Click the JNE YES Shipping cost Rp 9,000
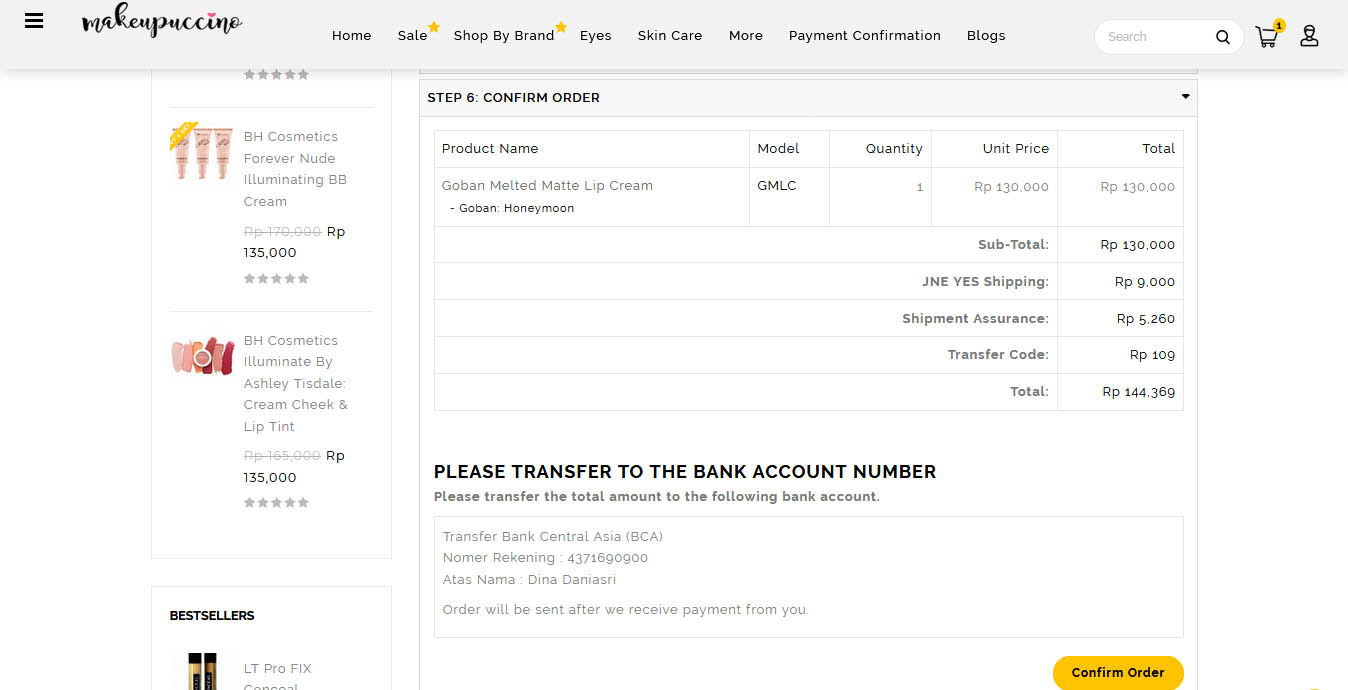This screenshot has width=1348, height=690. point(1145,282)
